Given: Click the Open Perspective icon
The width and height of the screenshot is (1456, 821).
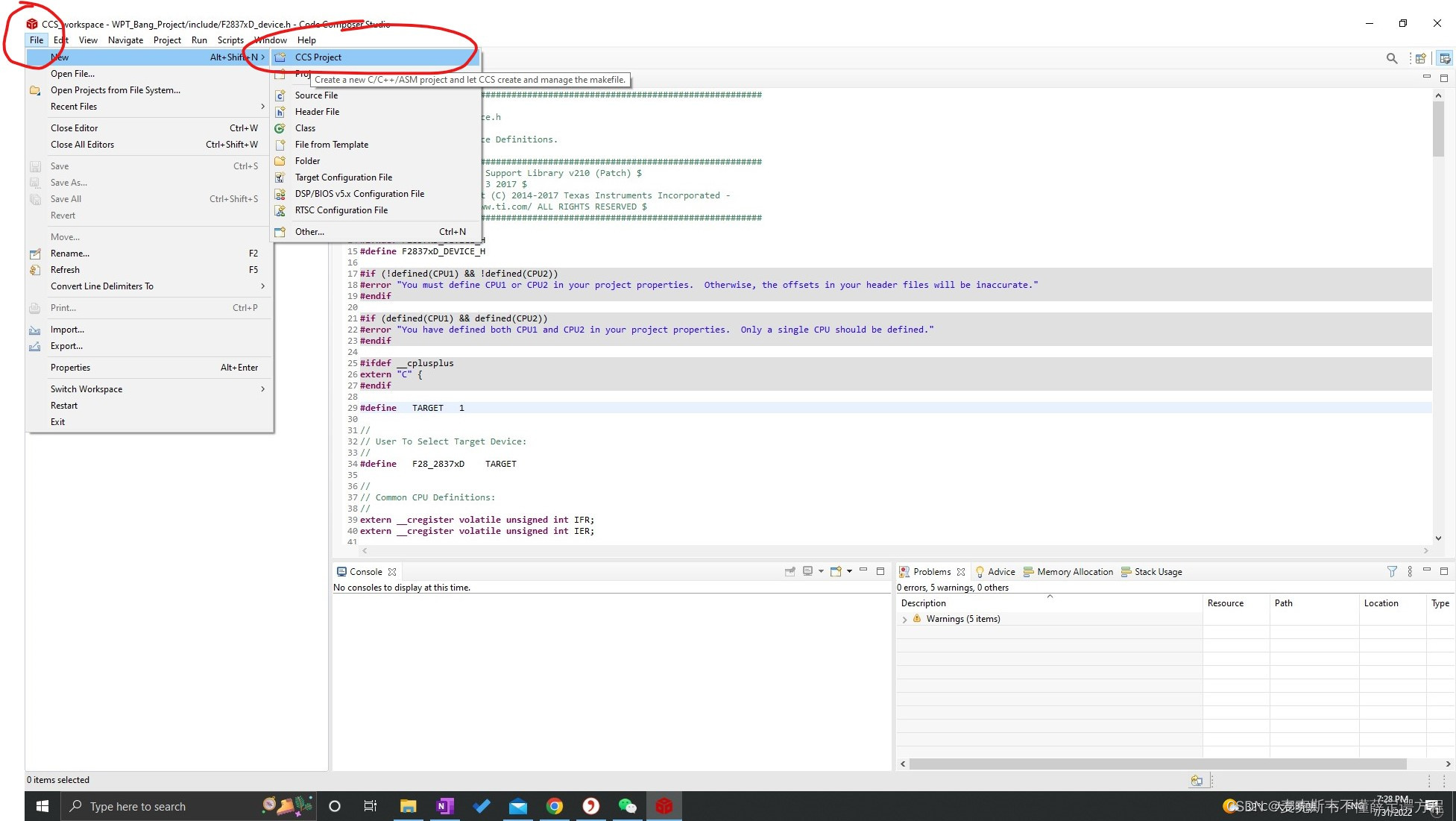Looking at the screenshot, I should pos(1421,58).
